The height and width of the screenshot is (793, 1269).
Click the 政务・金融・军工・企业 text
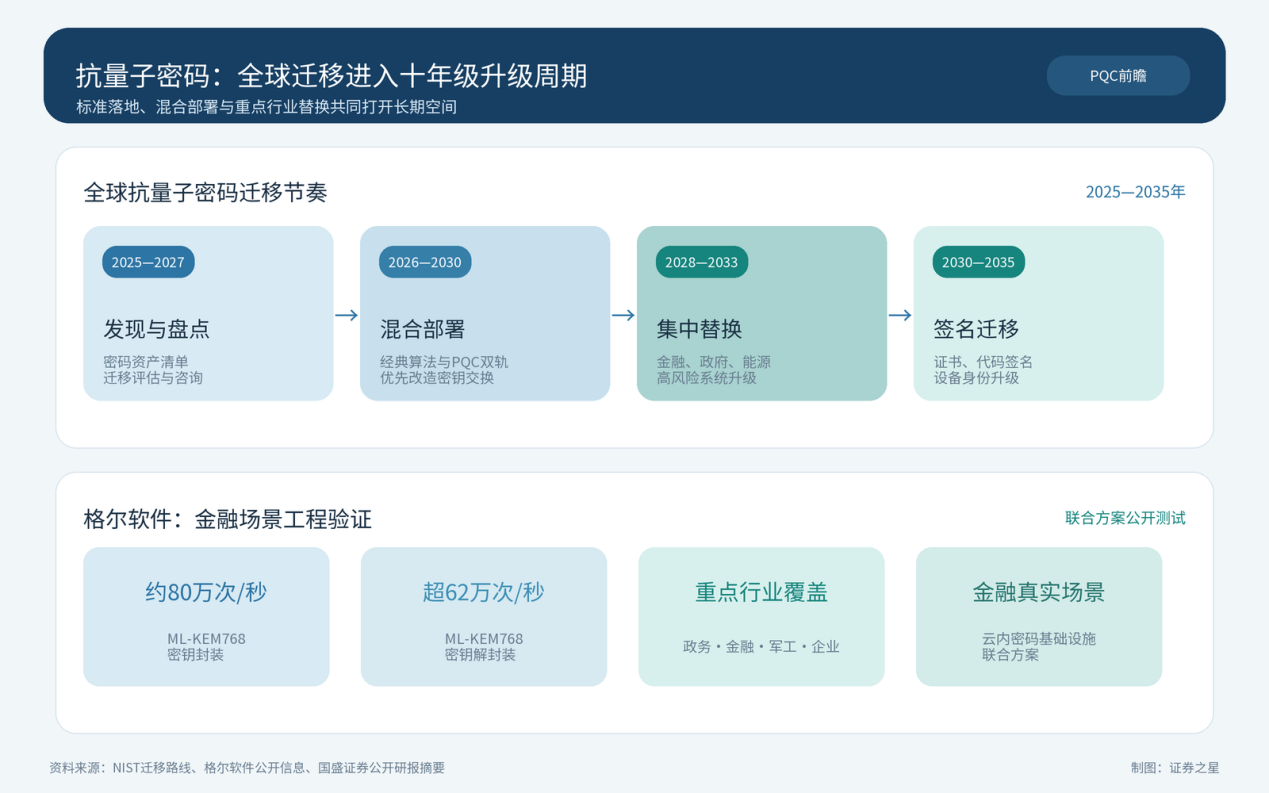point(761,647)
